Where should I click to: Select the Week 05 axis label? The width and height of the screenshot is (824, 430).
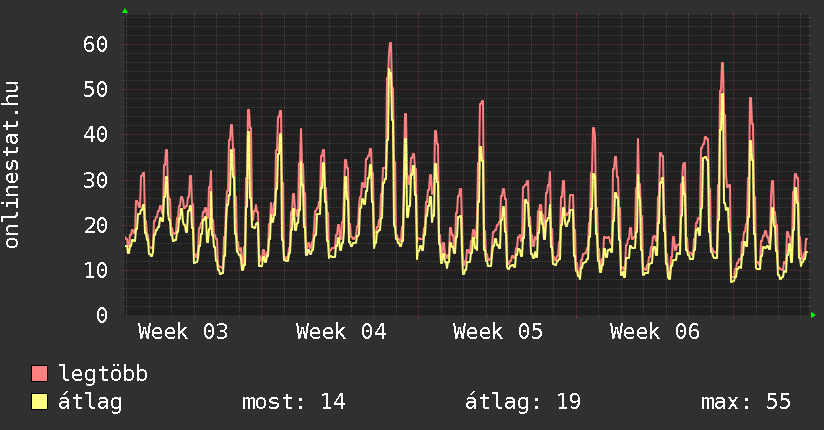(x=498, y=332)
